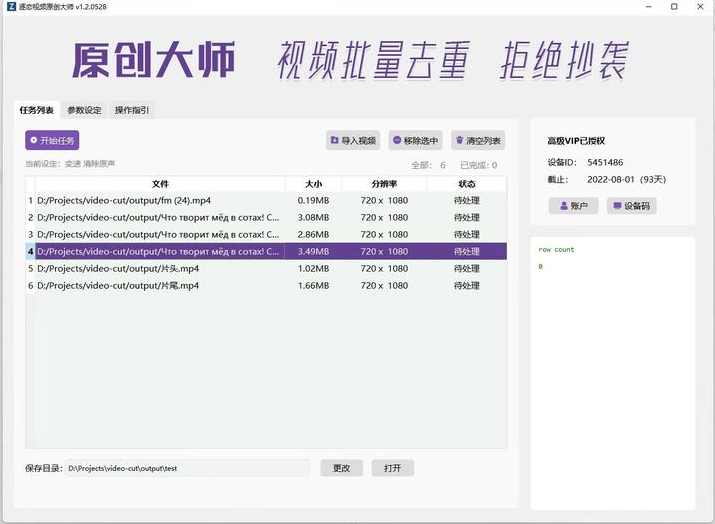Viewport: 715px width, 524px height.
Task: Click the app icon in title bar
Action: (11, 6)
